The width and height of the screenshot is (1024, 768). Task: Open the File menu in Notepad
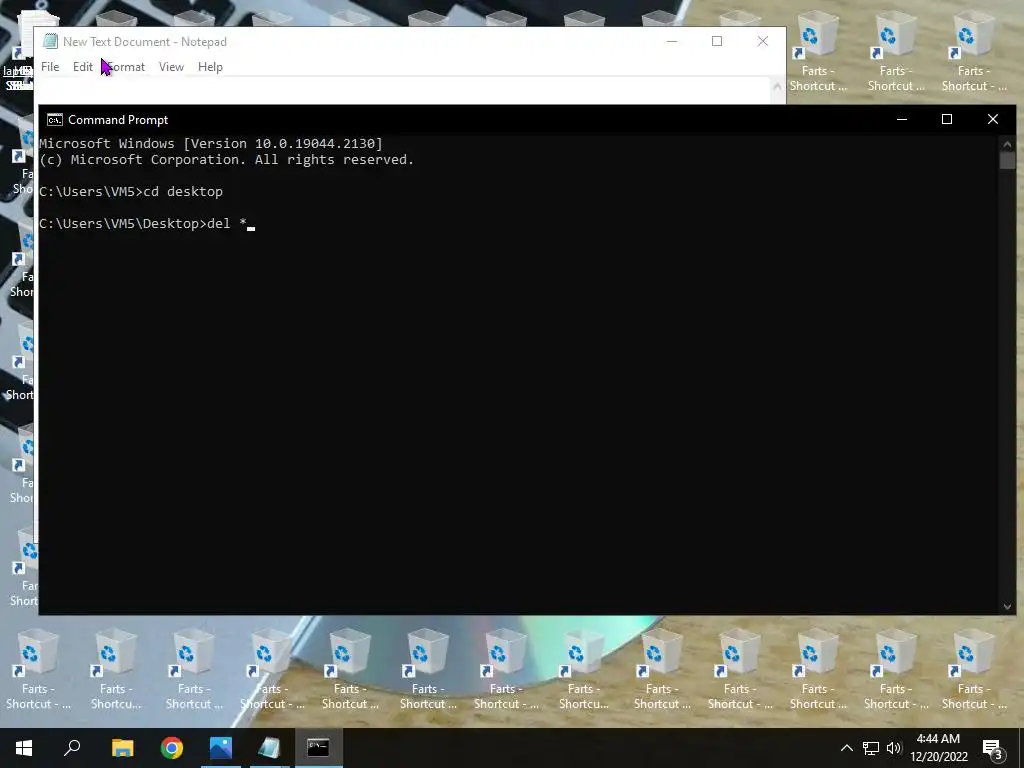(50, 67)
